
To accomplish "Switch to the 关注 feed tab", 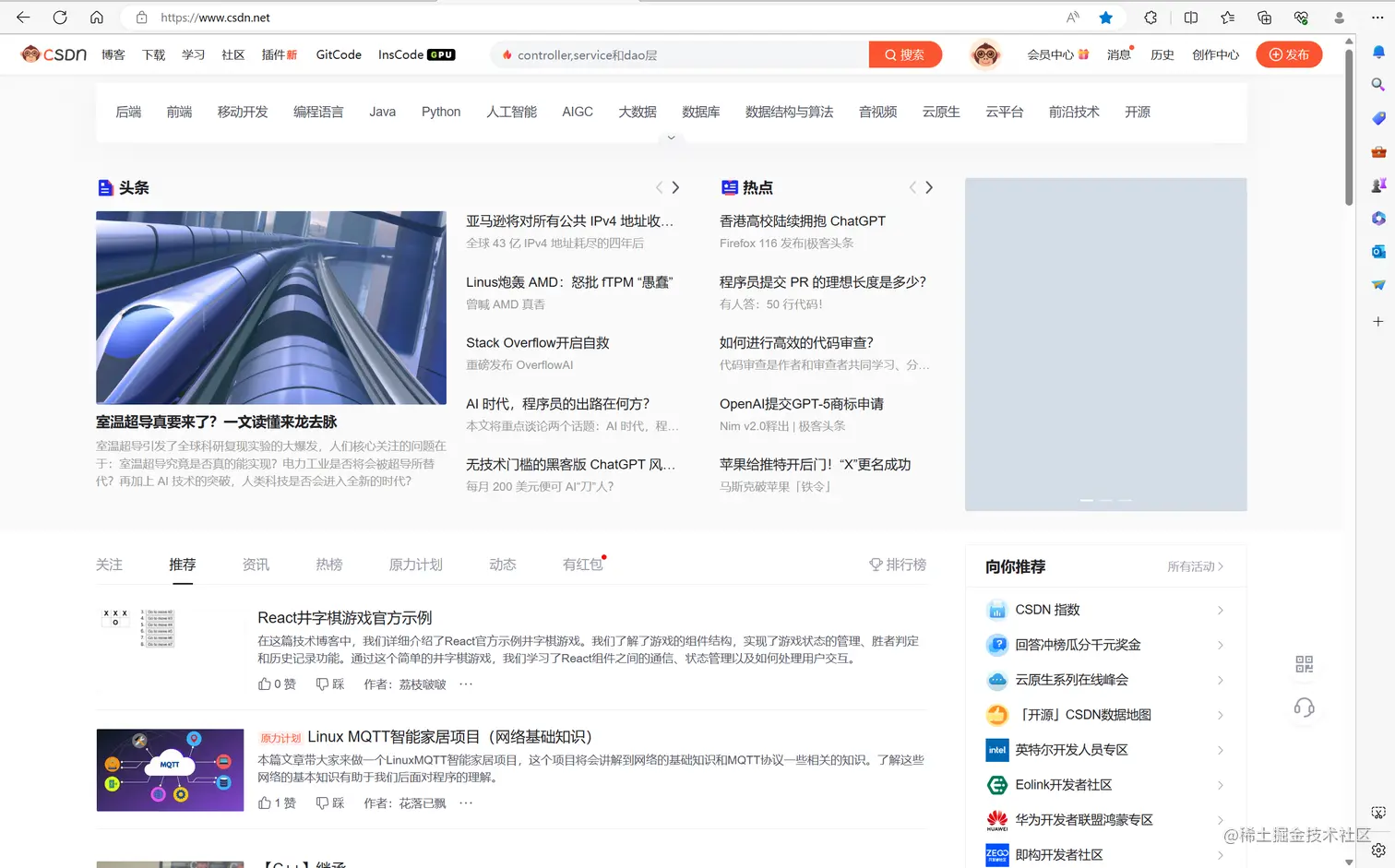I will pyautogui.click(x=109, y=565).
